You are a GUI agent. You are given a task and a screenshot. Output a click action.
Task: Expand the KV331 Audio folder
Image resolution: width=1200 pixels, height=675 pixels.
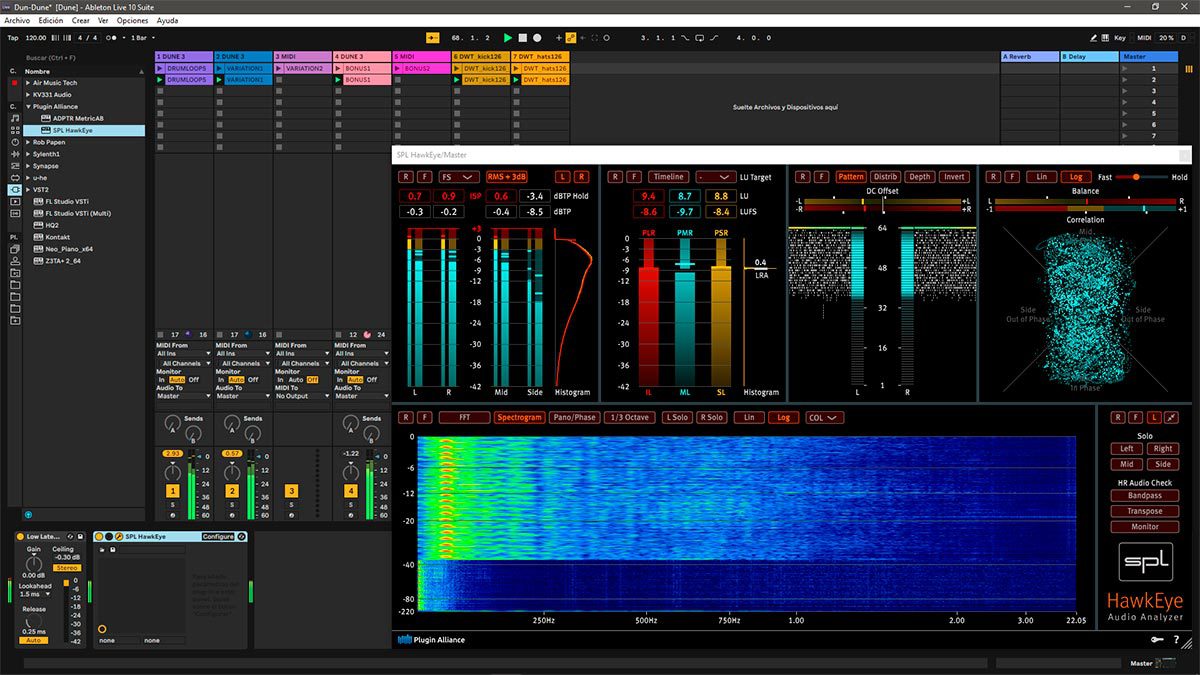point(28,94)
